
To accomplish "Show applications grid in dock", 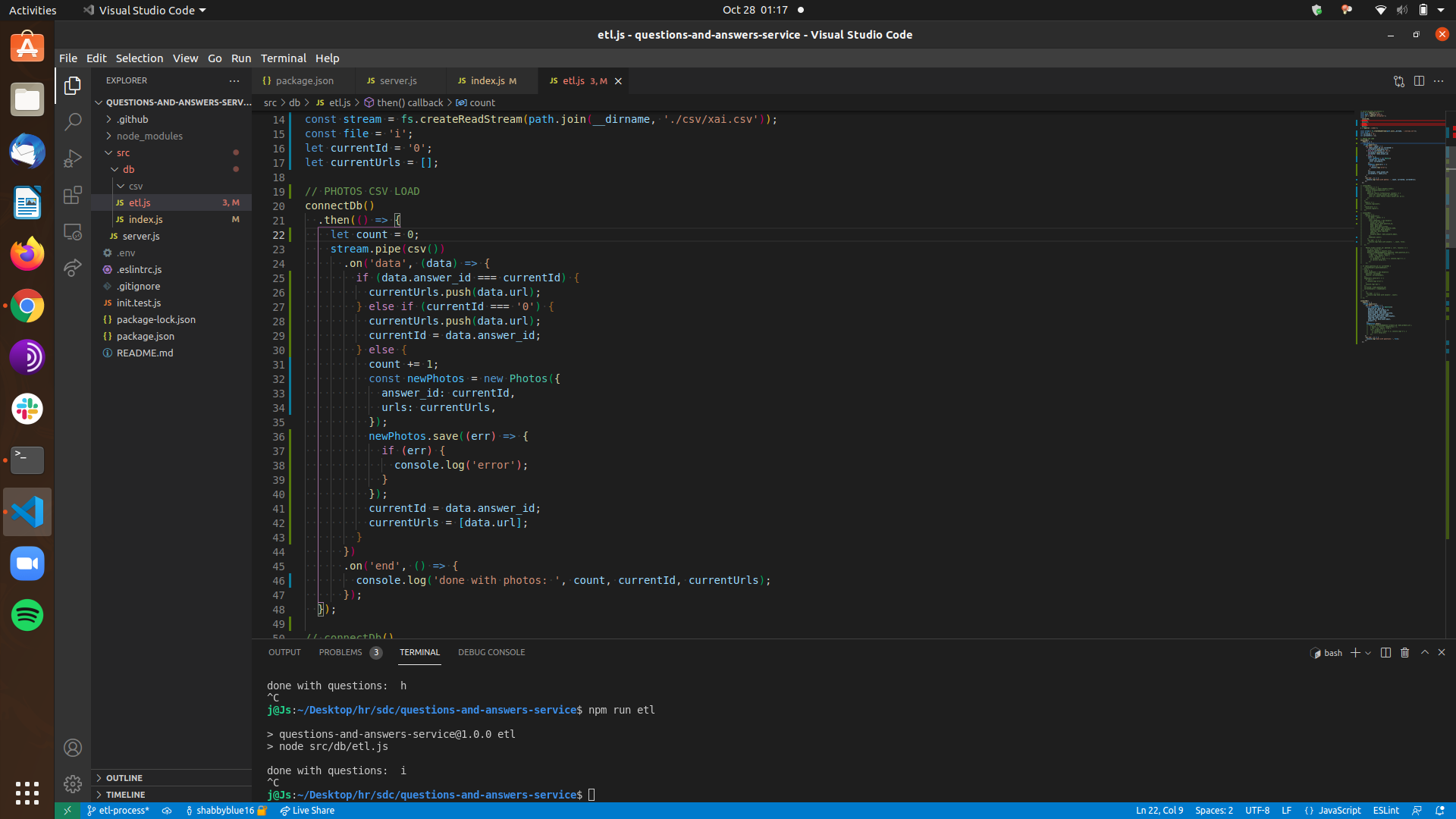I will point(27,793).
